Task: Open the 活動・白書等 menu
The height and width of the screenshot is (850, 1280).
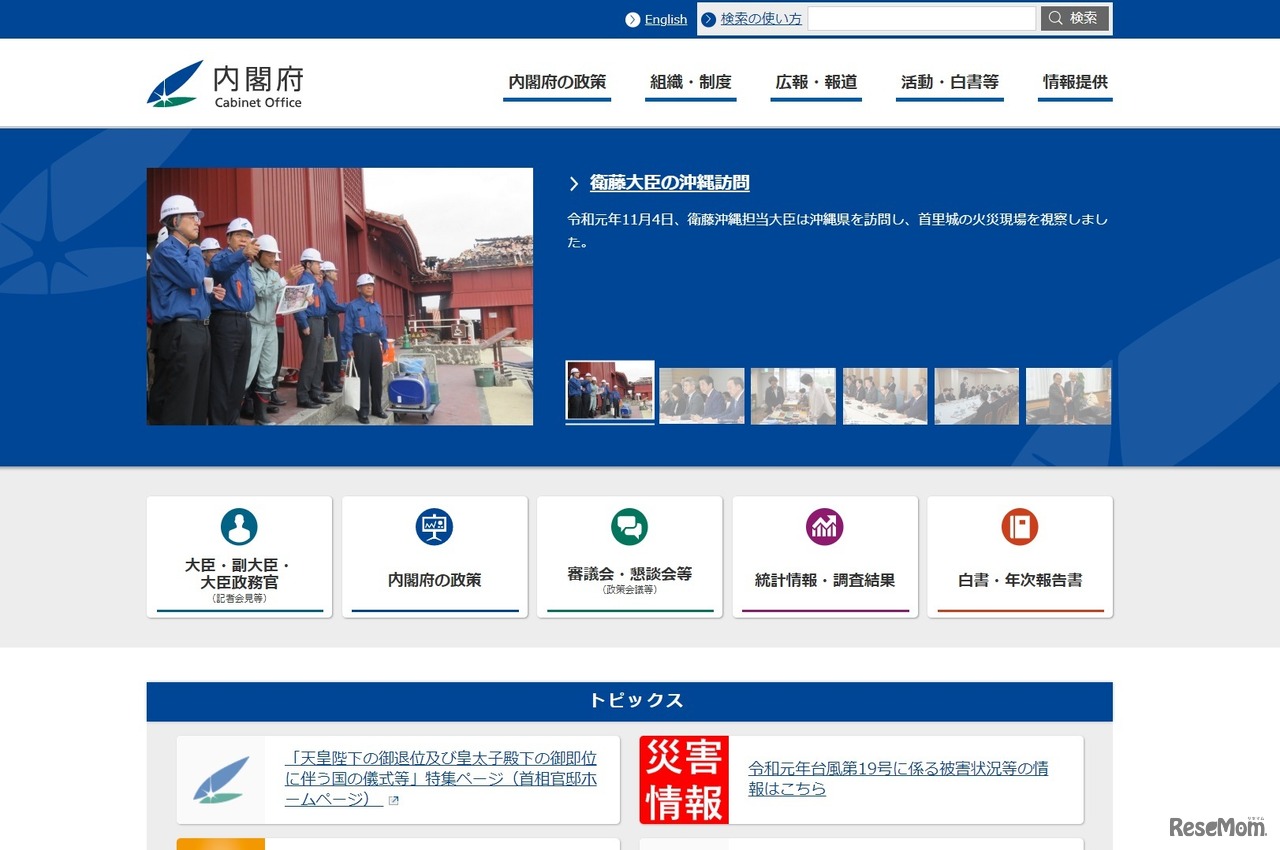Action: 949,83
